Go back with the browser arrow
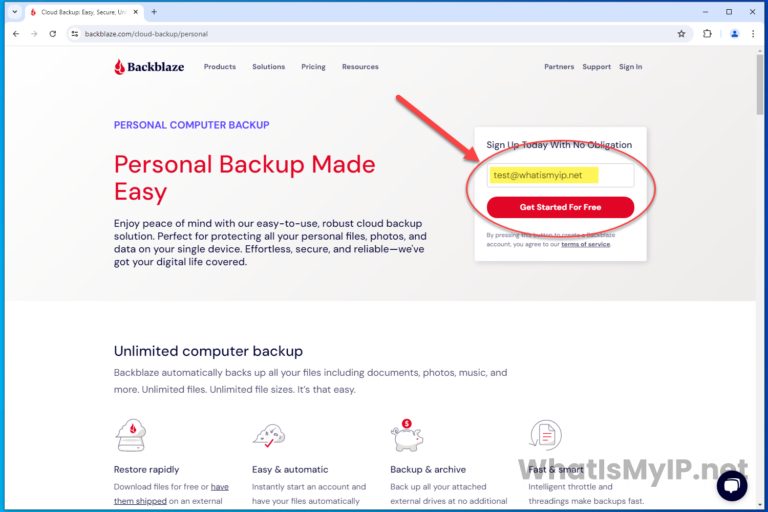The height and width of the screenshot is (512, 768). tap(16, 34)
